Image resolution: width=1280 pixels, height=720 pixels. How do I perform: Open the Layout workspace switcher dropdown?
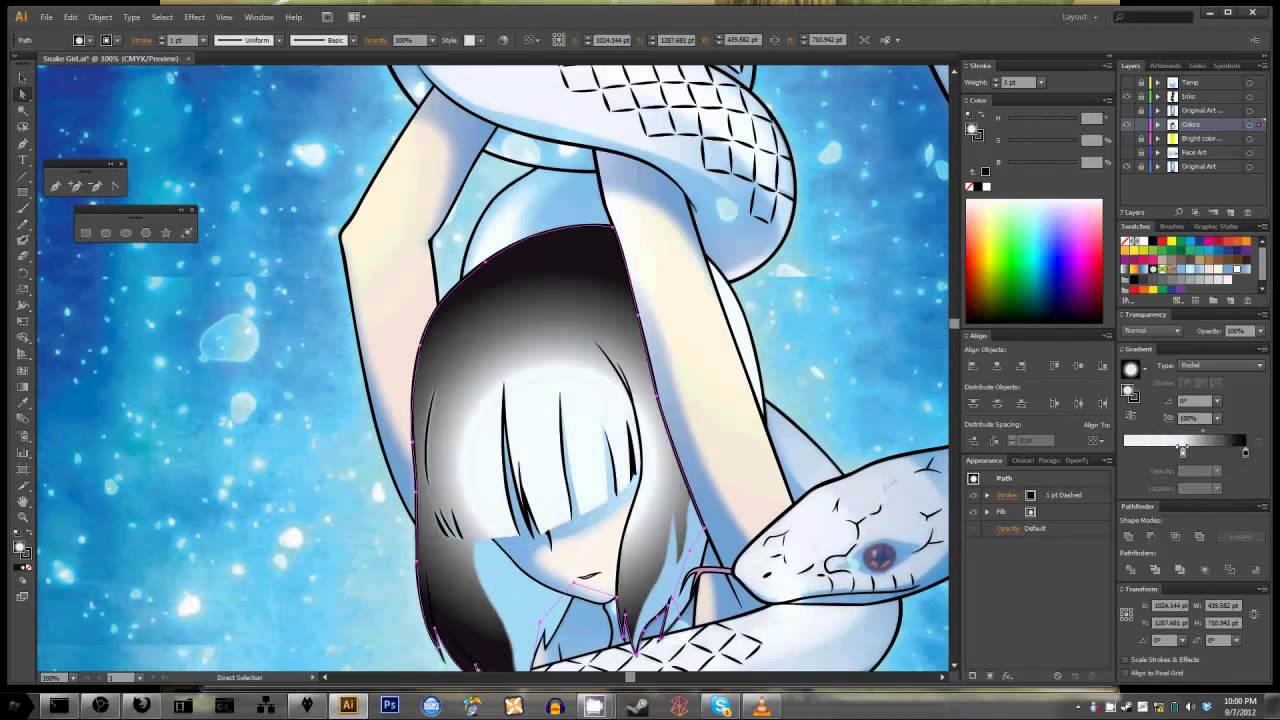coord(1079,17)
